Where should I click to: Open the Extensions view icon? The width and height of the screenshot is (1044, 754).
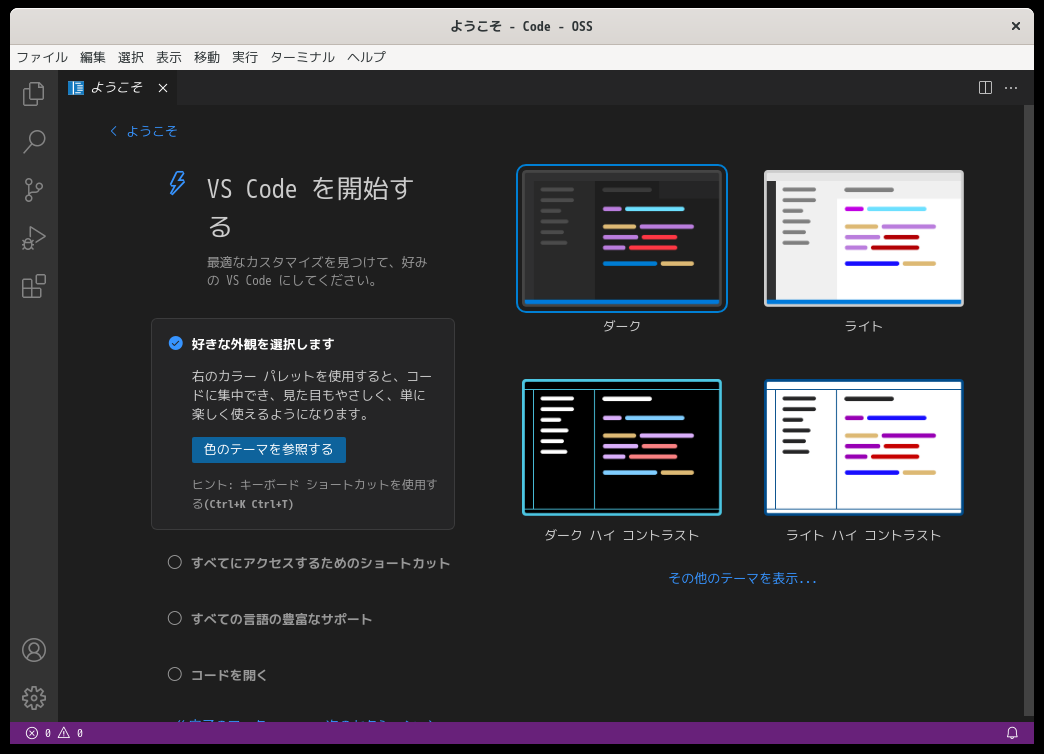pos(34,286)
